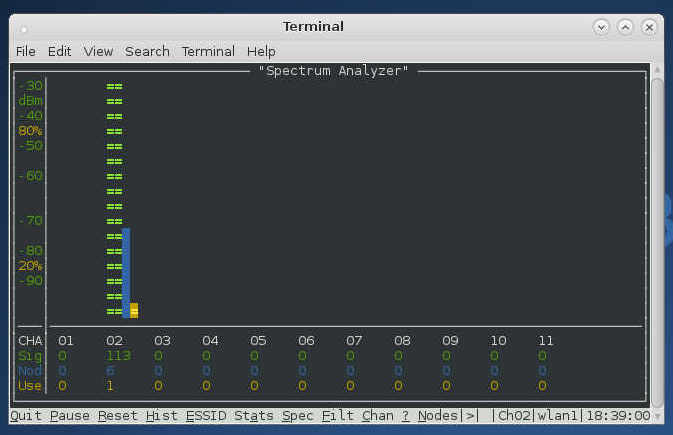Click channel 09 label
Screen dimensions: 673x435
(450, 341)
